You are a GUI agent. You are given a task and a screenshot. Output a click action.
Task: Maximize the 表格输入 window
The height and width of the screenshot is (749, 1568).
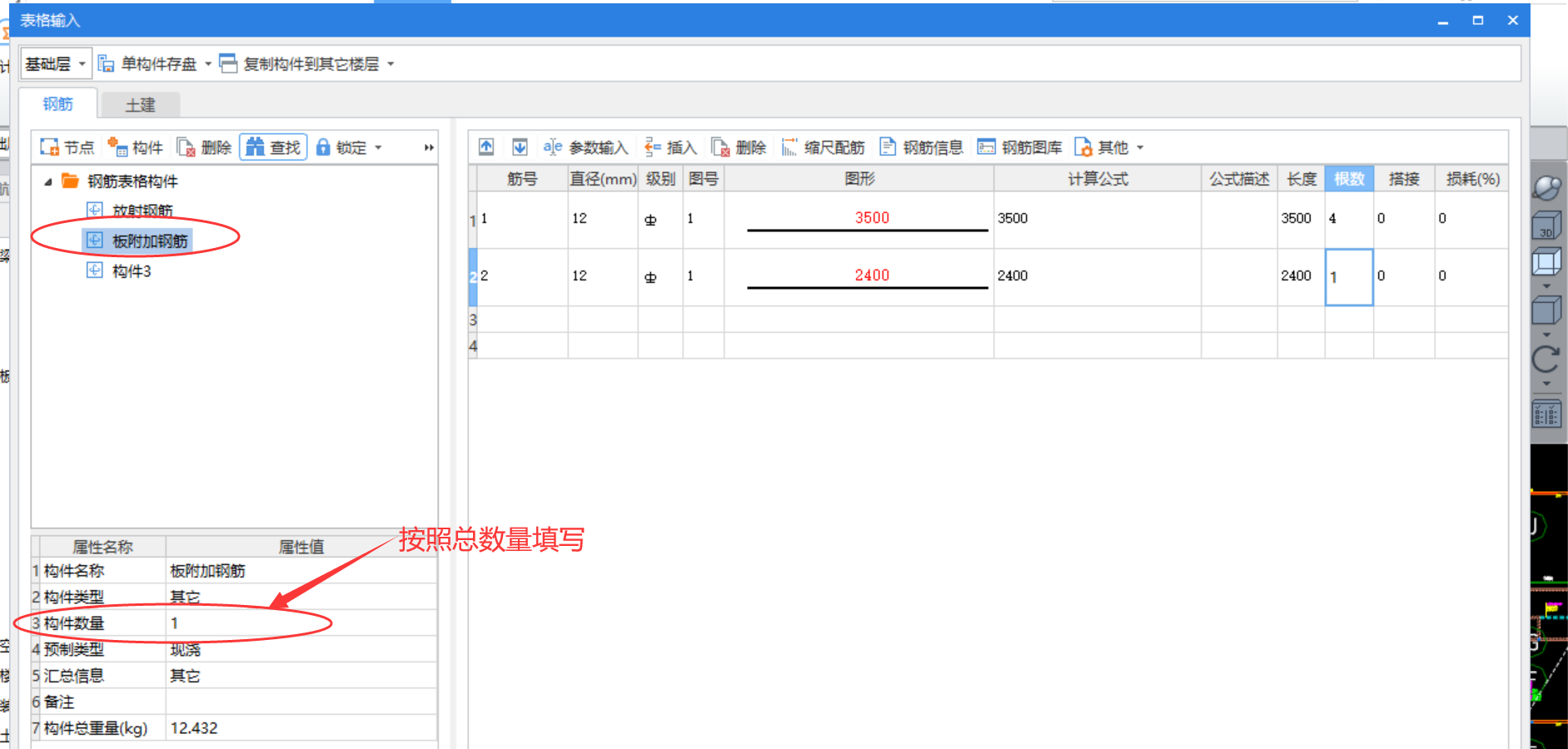point(1478,21)
